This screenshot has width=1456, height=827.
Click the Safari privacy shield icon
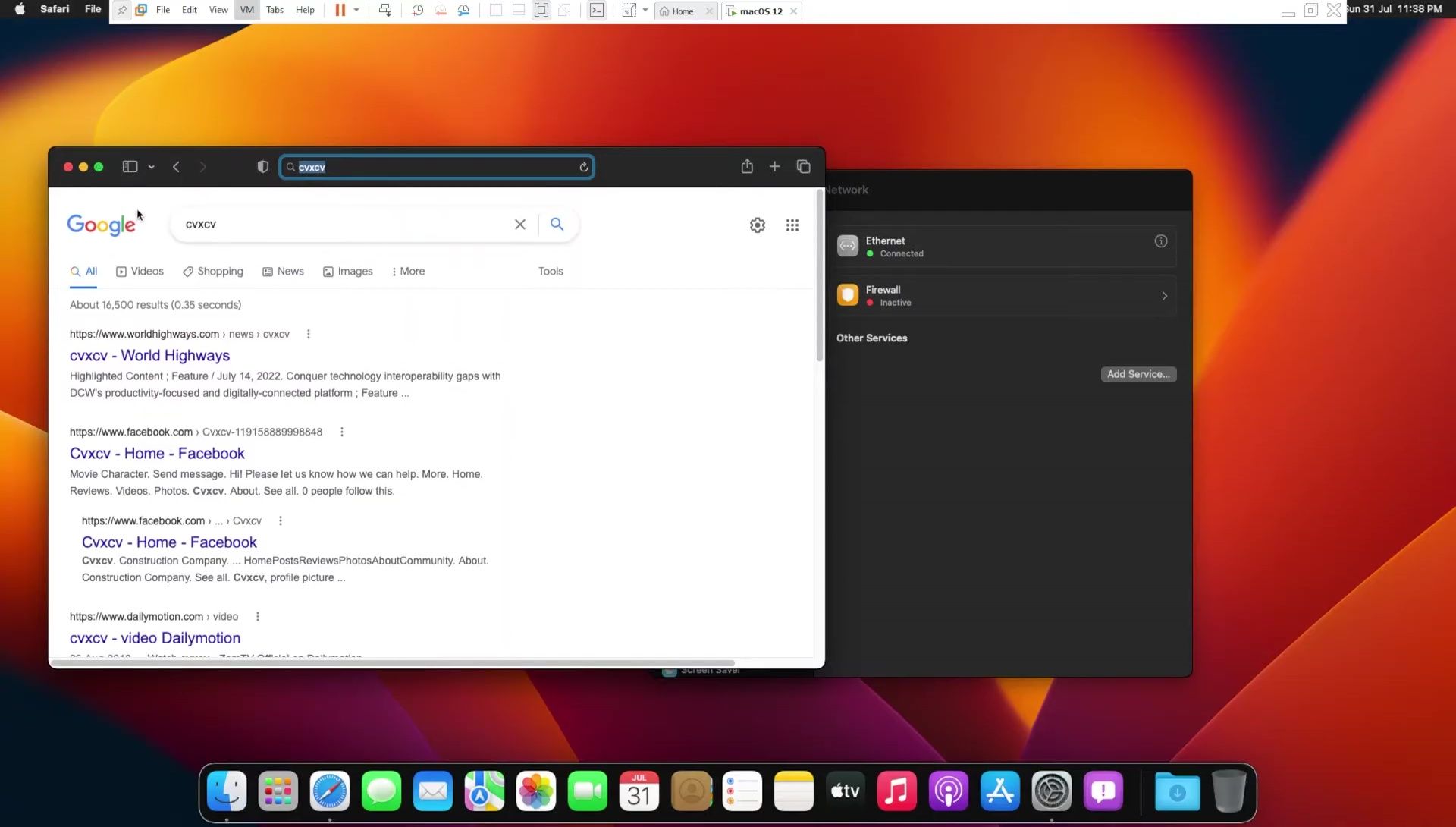262,167
